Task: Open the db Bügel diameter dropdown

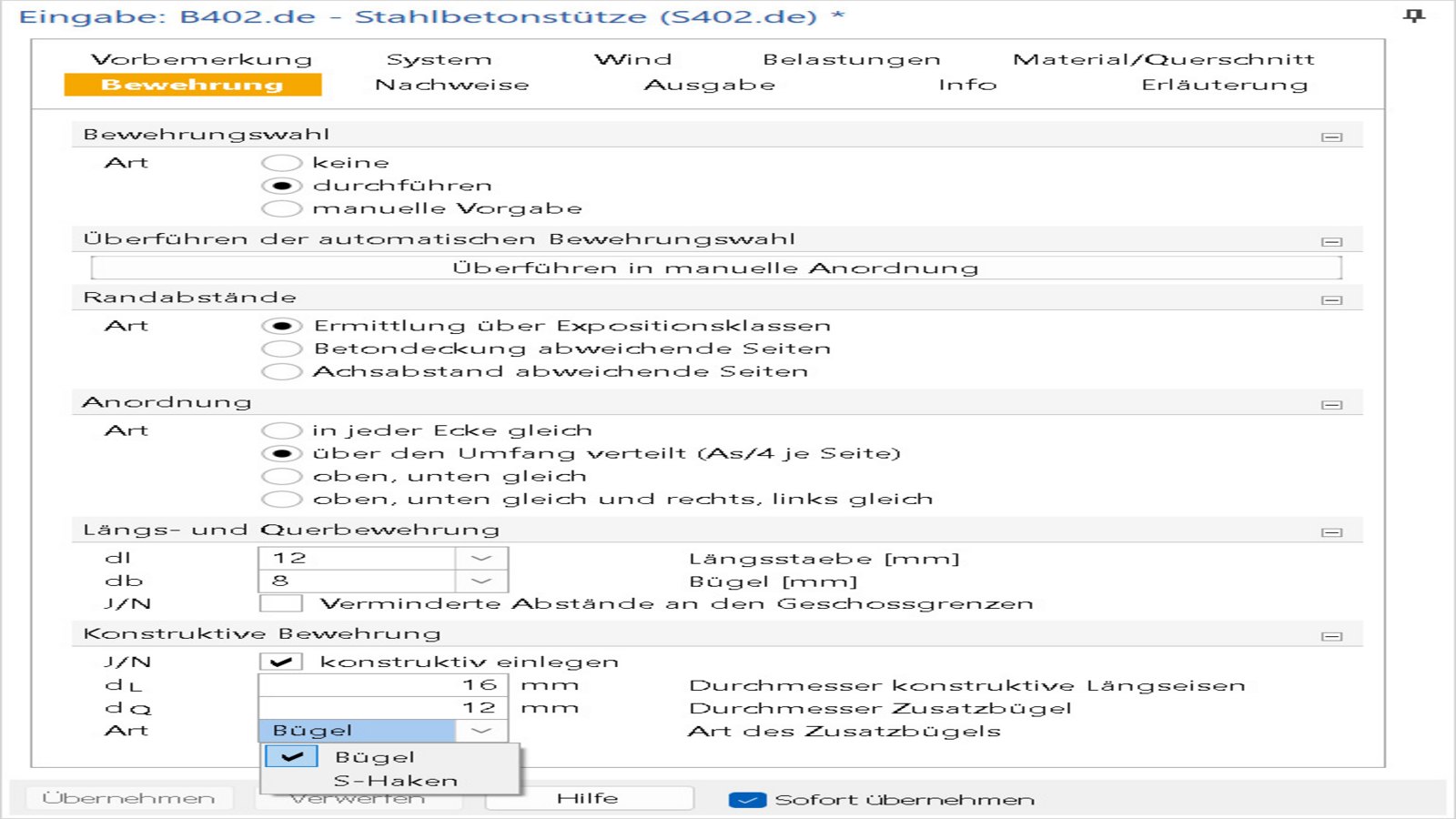Action: (x=481, y=581)
